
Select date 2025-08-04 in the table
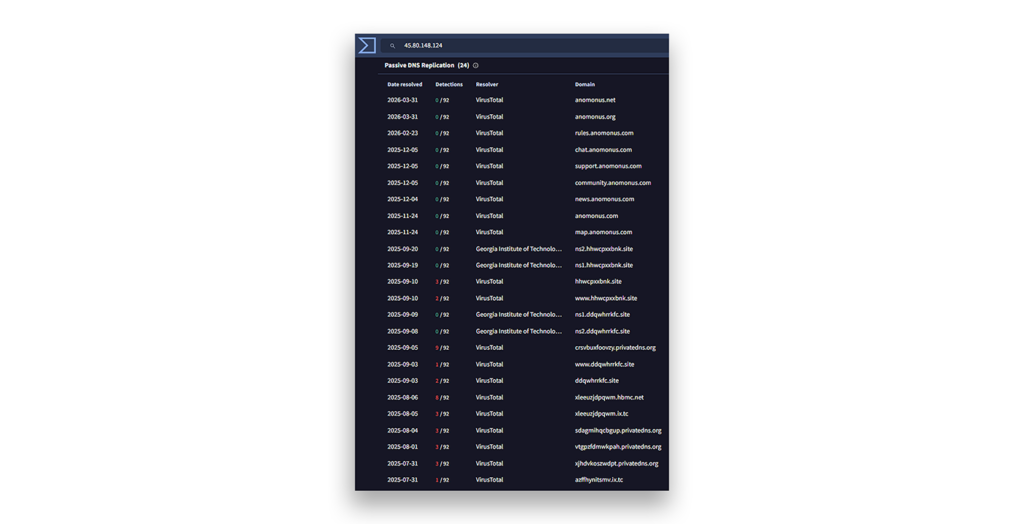(x=402, y=431)
